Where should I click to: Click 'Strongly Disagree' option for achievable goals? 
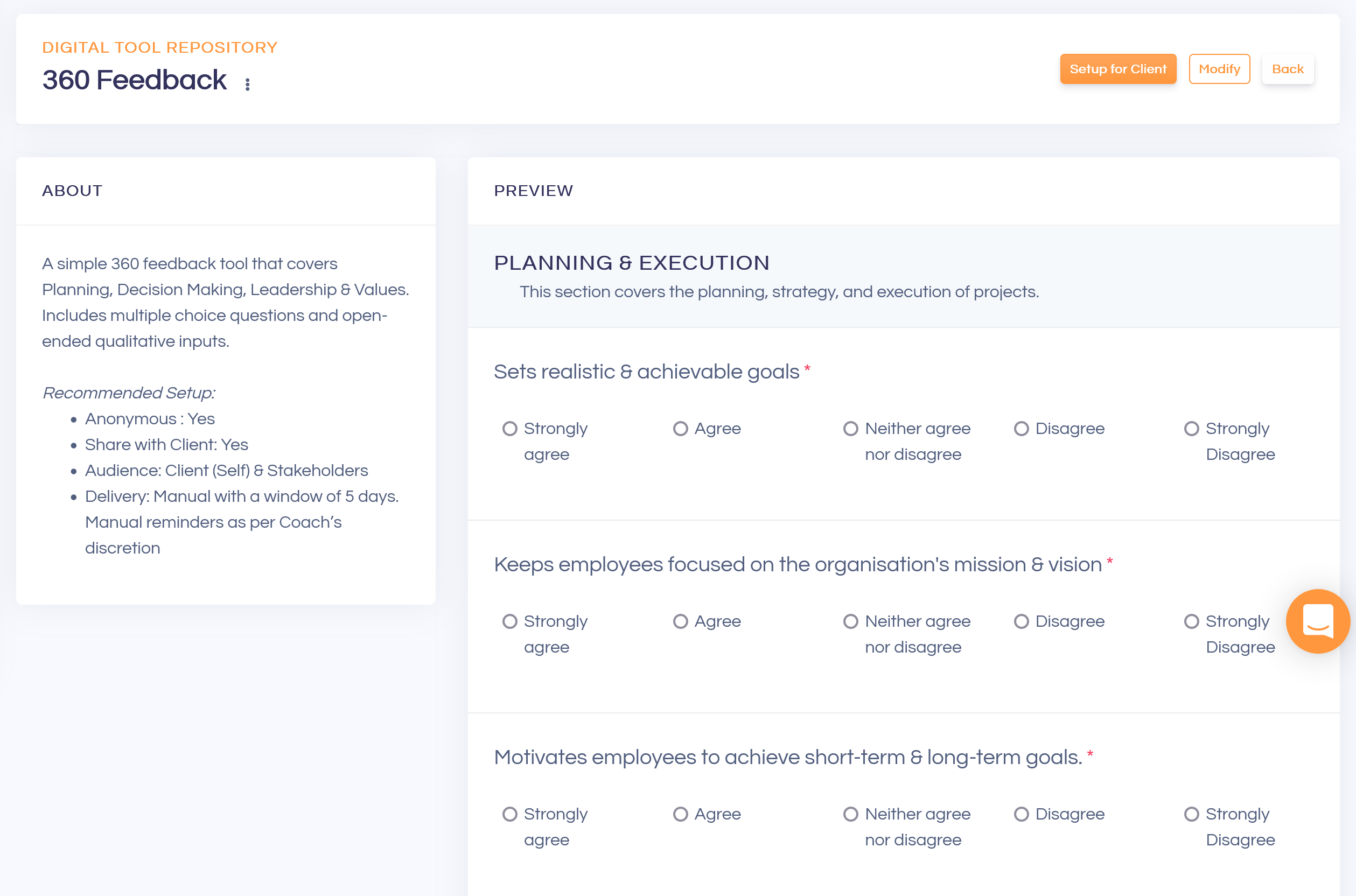(1192, 429)
